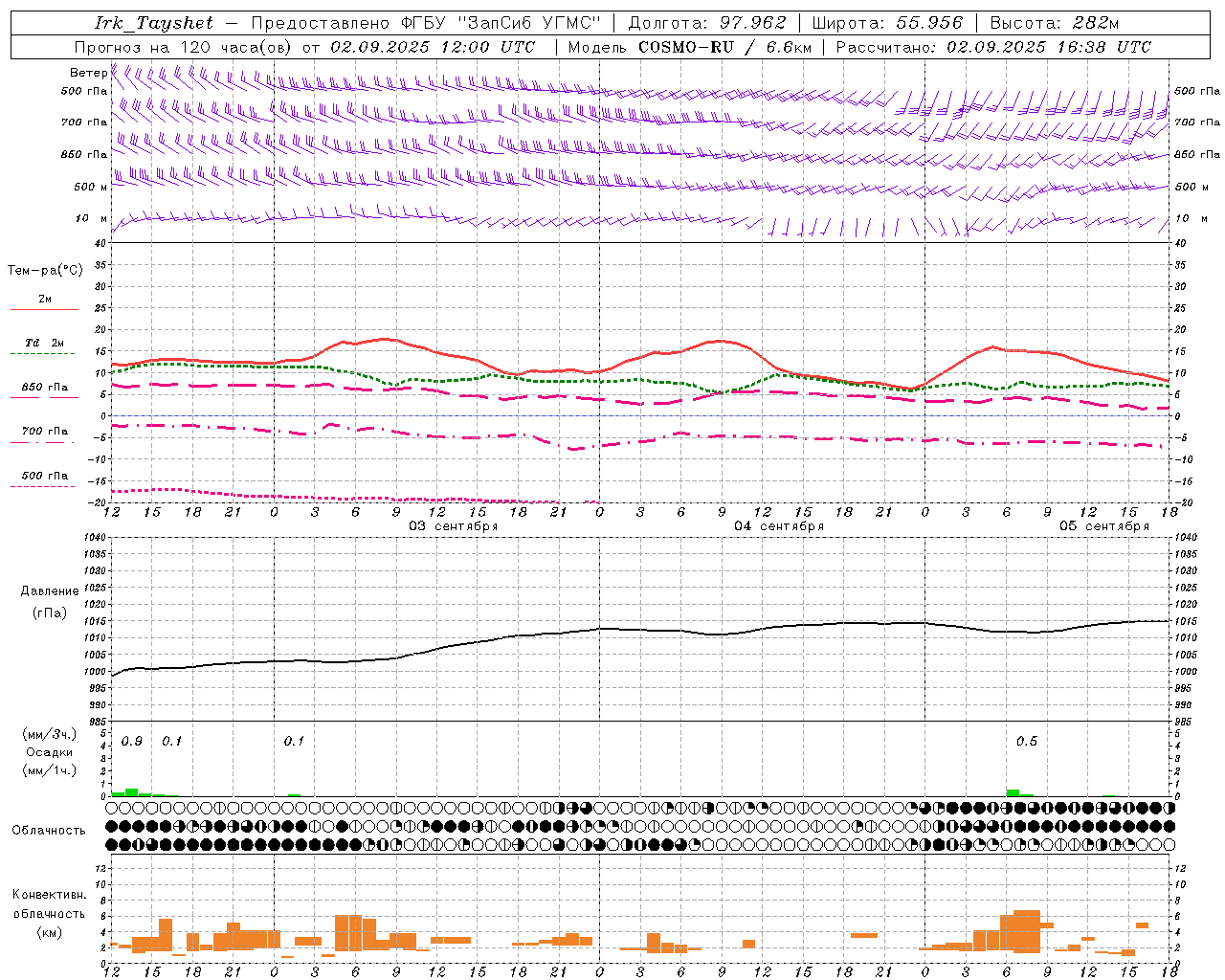Click the forecast start text 02.09.2025 12:00 UTC
Viewport: 1225px width, 980px height.
[433, 47]
